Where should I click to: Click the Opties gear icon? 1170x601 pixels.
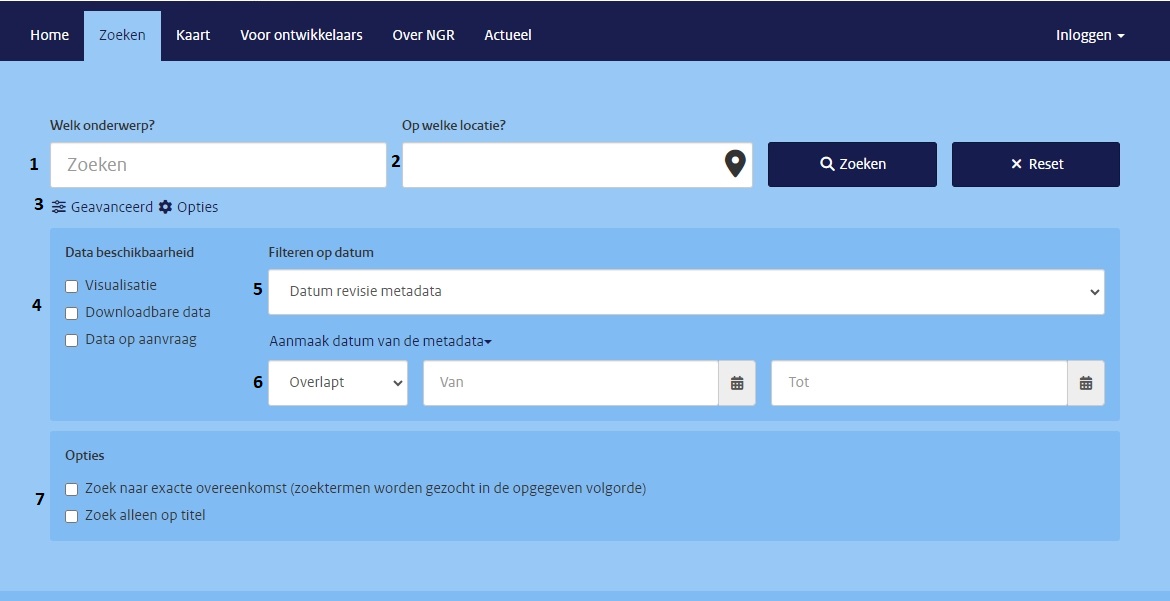tap(166, 207)
